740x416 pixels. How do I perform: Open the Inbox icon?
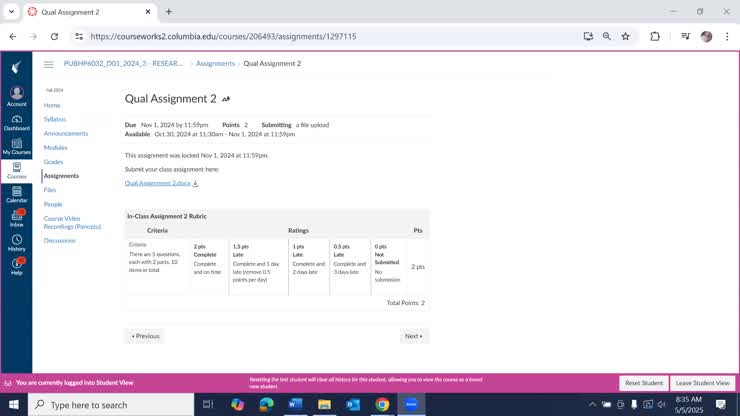16,217
